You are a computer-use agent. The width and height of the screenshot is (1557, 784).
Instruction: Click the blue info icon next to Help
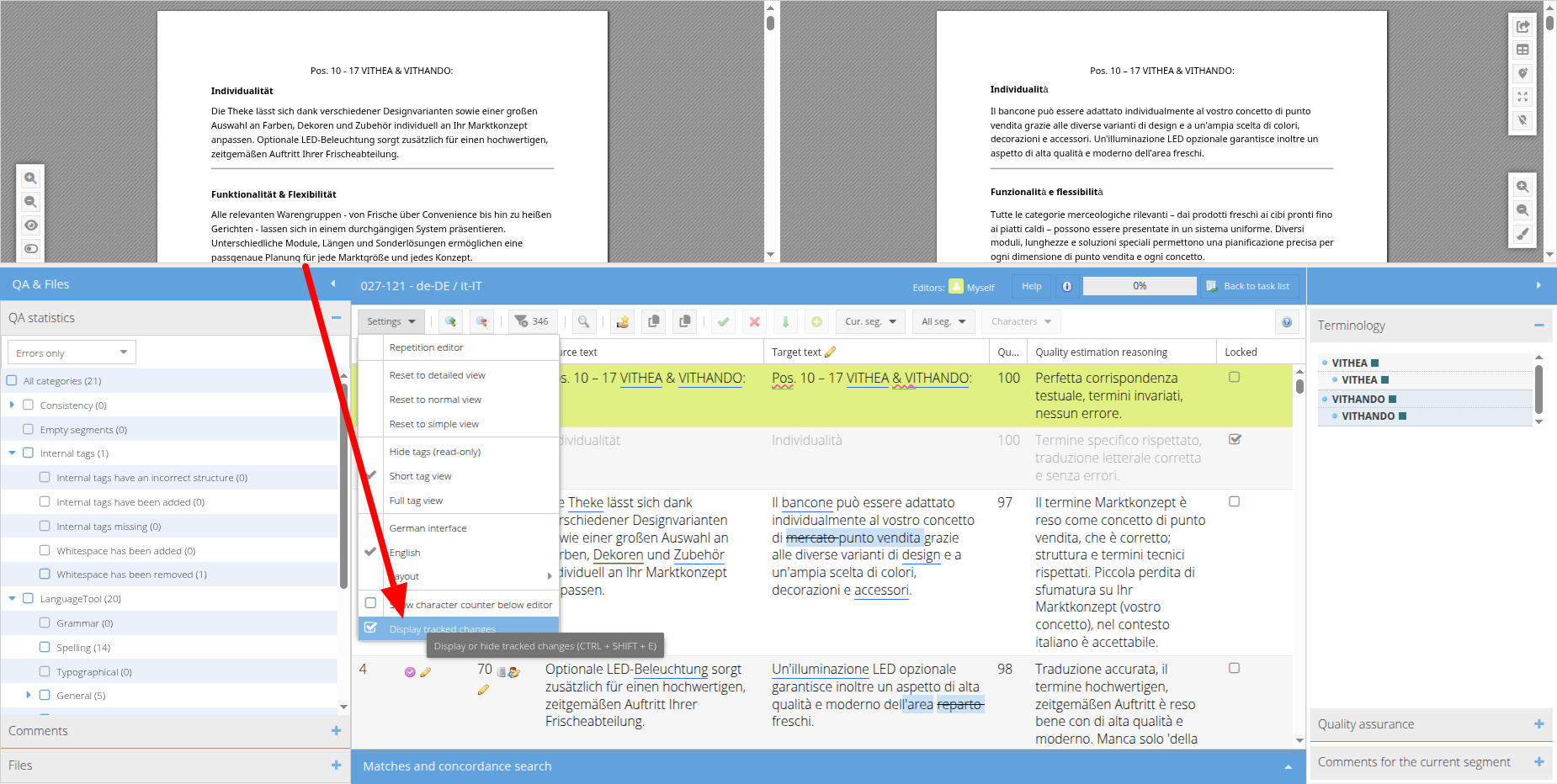click(x=1066, y=286)
